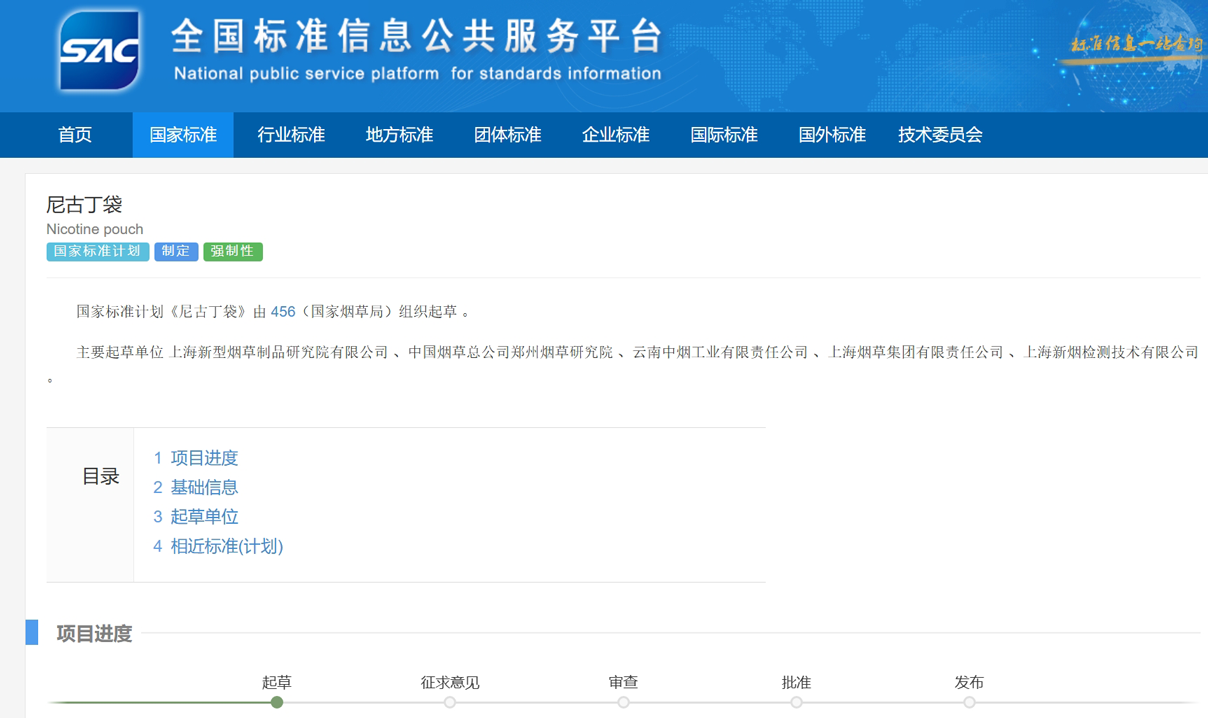Click the 批准 progress stage marker
1208x718 pixels.
pyautogui.click(x=796, y=702)
